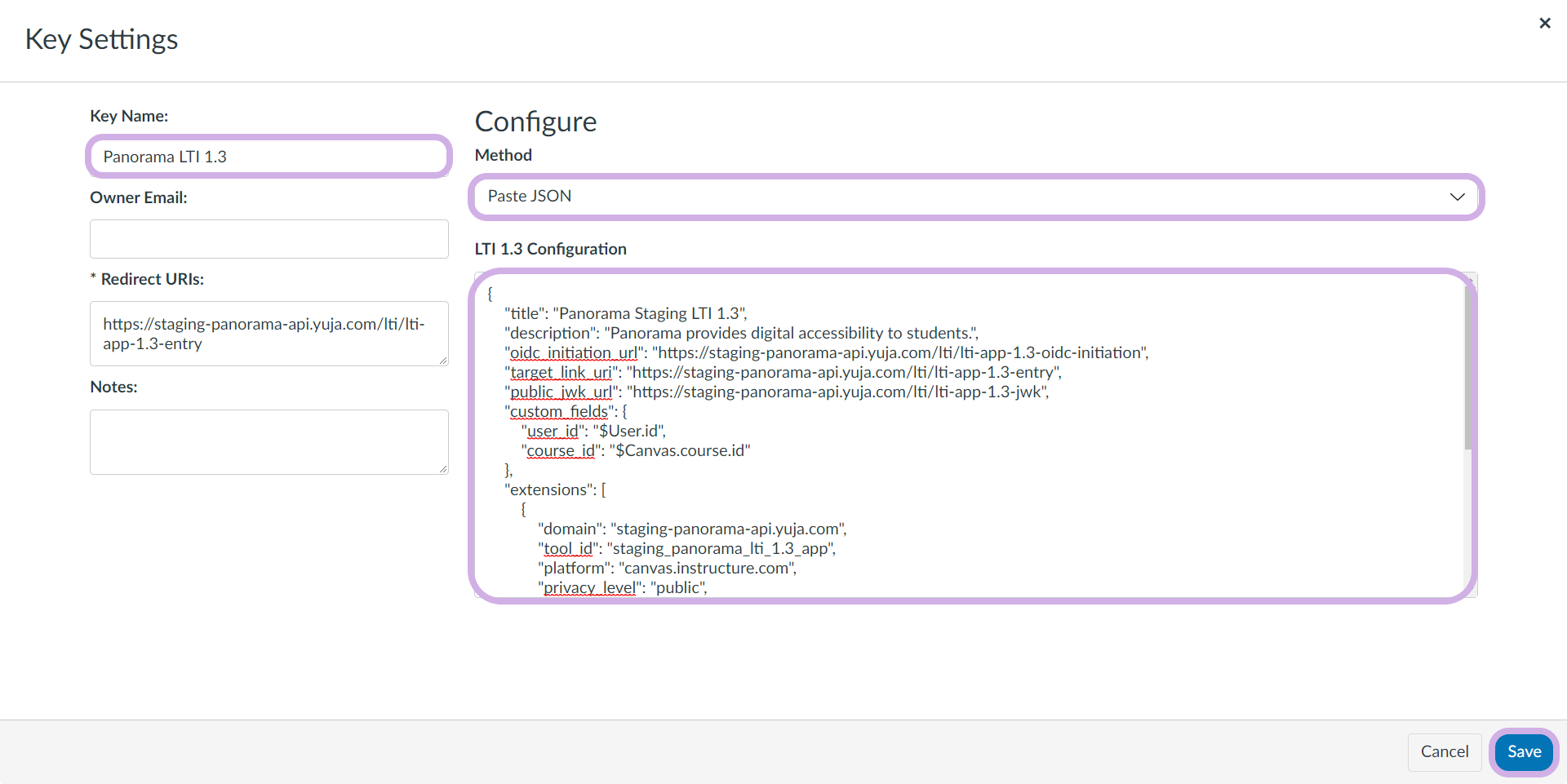Click the privacy_level key in JSON

click(589, 587)
